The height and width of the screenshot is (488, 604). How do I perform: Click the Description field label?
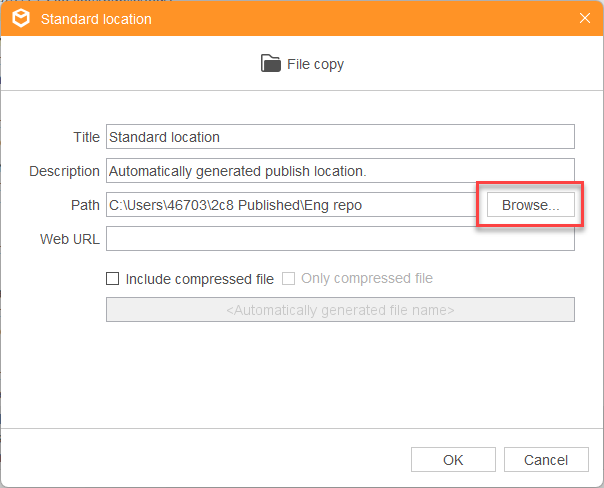tap(64, 171)
